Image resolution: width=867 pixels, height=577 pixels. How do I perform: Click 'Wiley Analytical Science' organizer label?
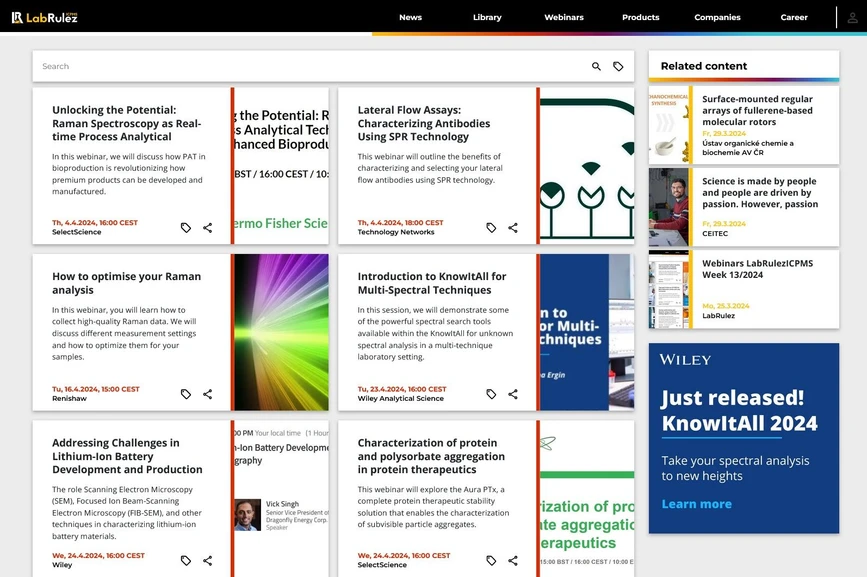click(x=400, y=398)
